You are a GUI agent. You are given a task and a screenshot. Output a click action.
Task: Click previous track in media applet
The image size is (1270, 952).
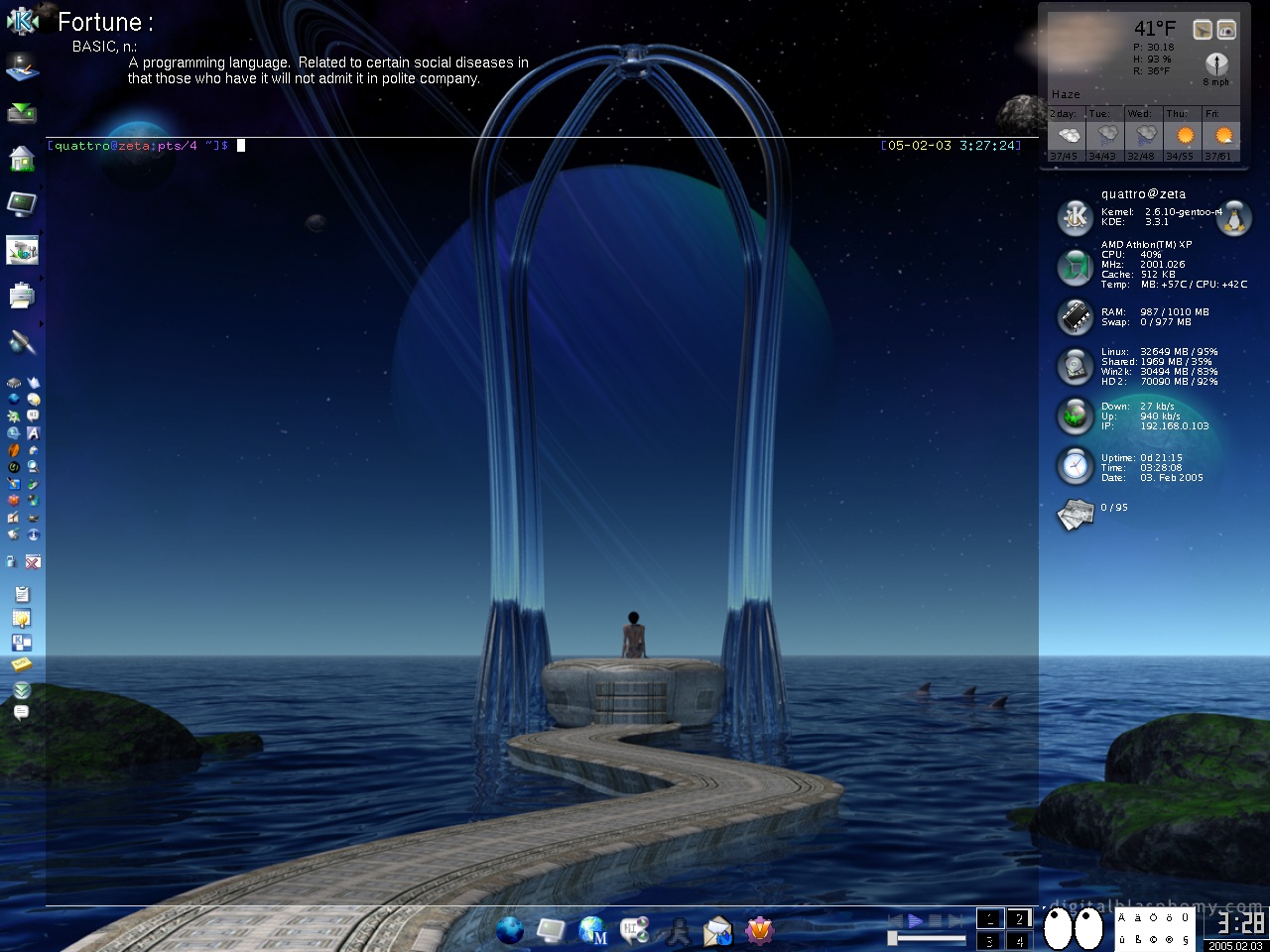coord(896,921)
